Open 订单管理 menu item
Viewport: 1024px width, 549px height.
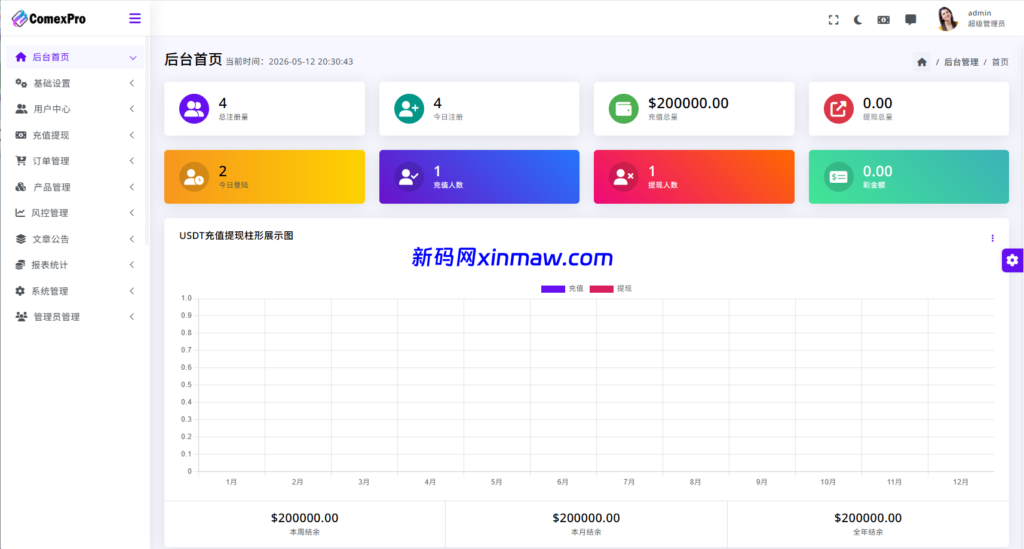click(x=75, y=161)
